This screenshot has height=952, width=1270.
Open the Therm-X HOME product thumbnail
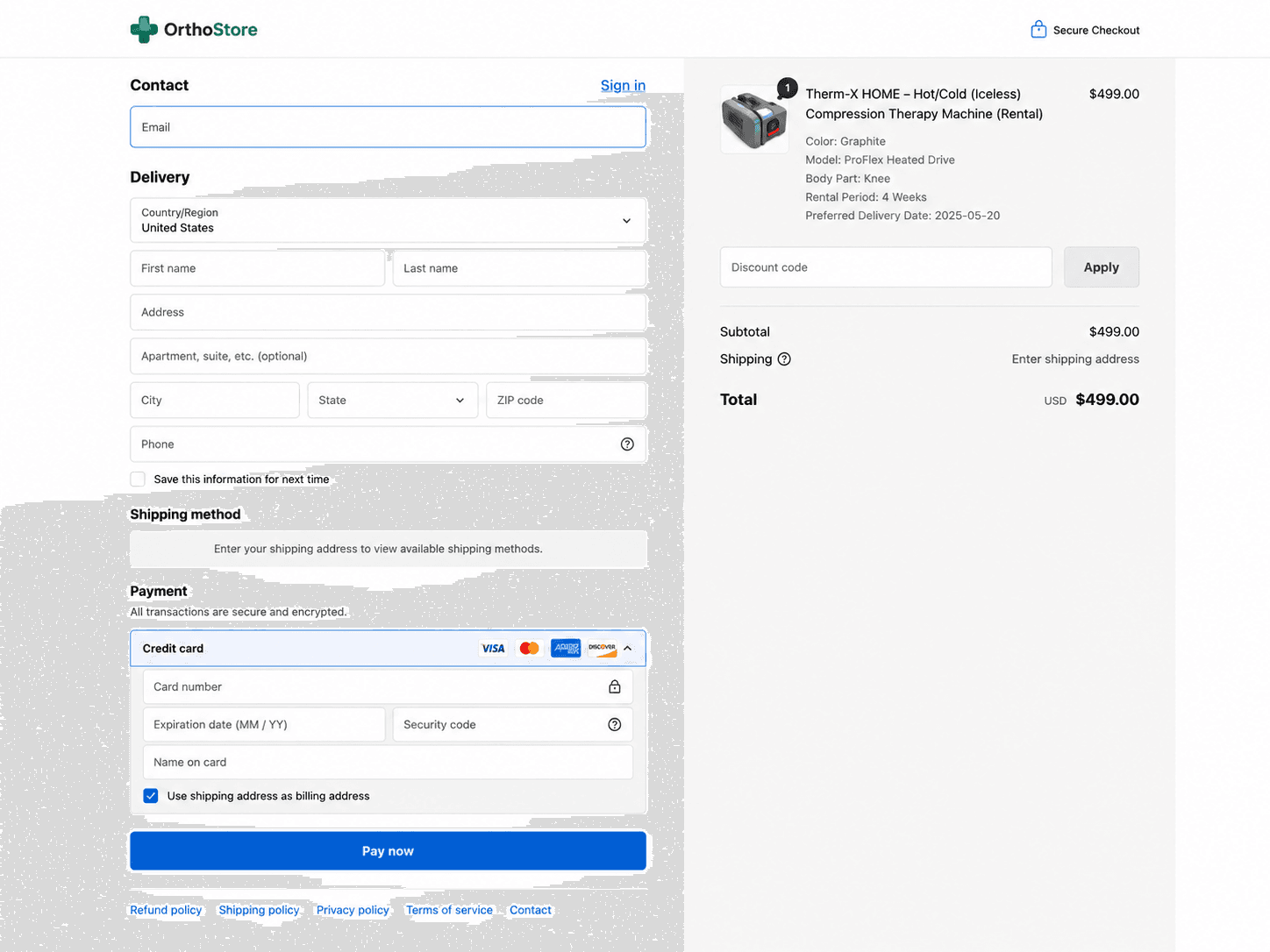[x=754, y=120]
